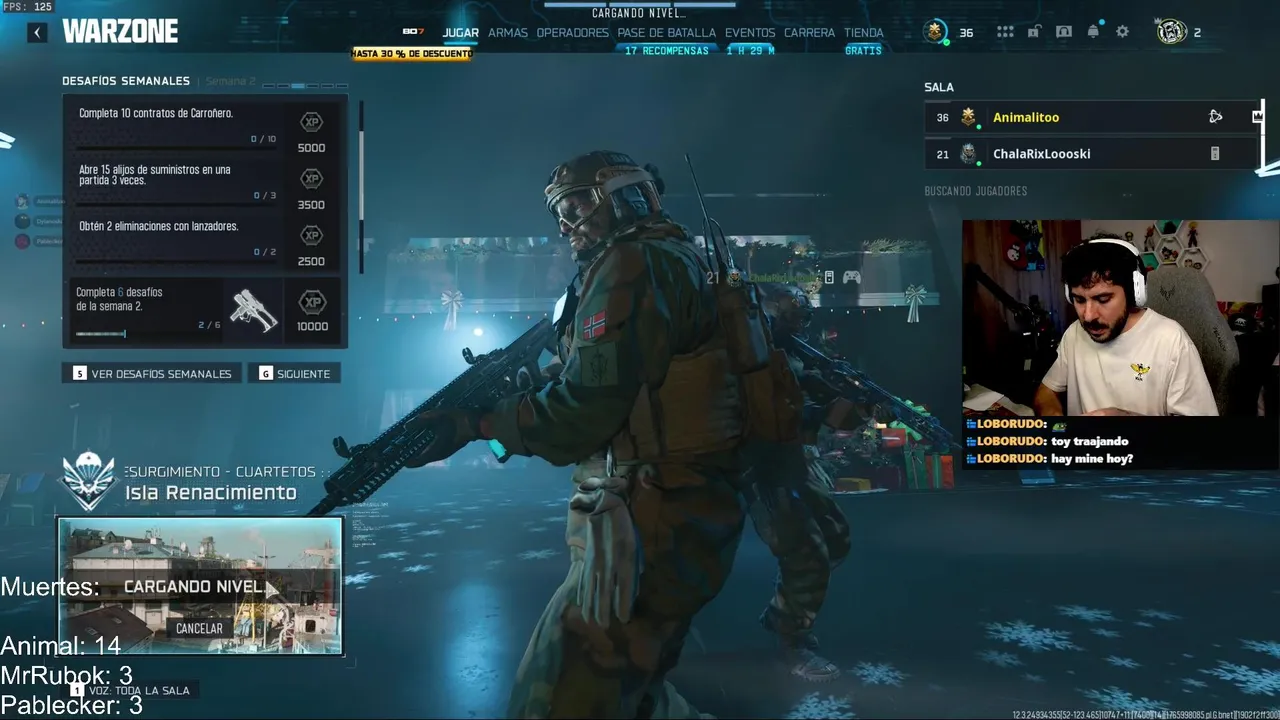Click the back arrow beside WARZONE
This screenshot has width=1280, height=720.
tap(37, 33)
